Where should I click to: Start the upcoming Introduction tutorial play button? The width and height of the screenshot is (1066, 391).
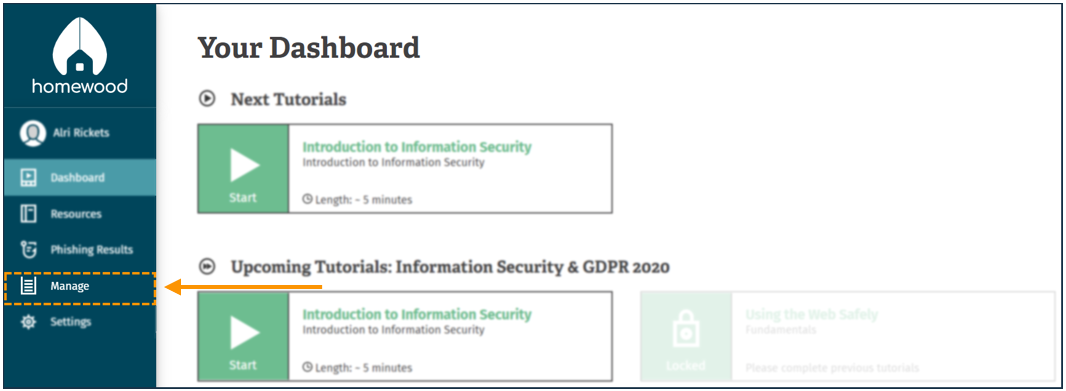[x=243, y=336]
